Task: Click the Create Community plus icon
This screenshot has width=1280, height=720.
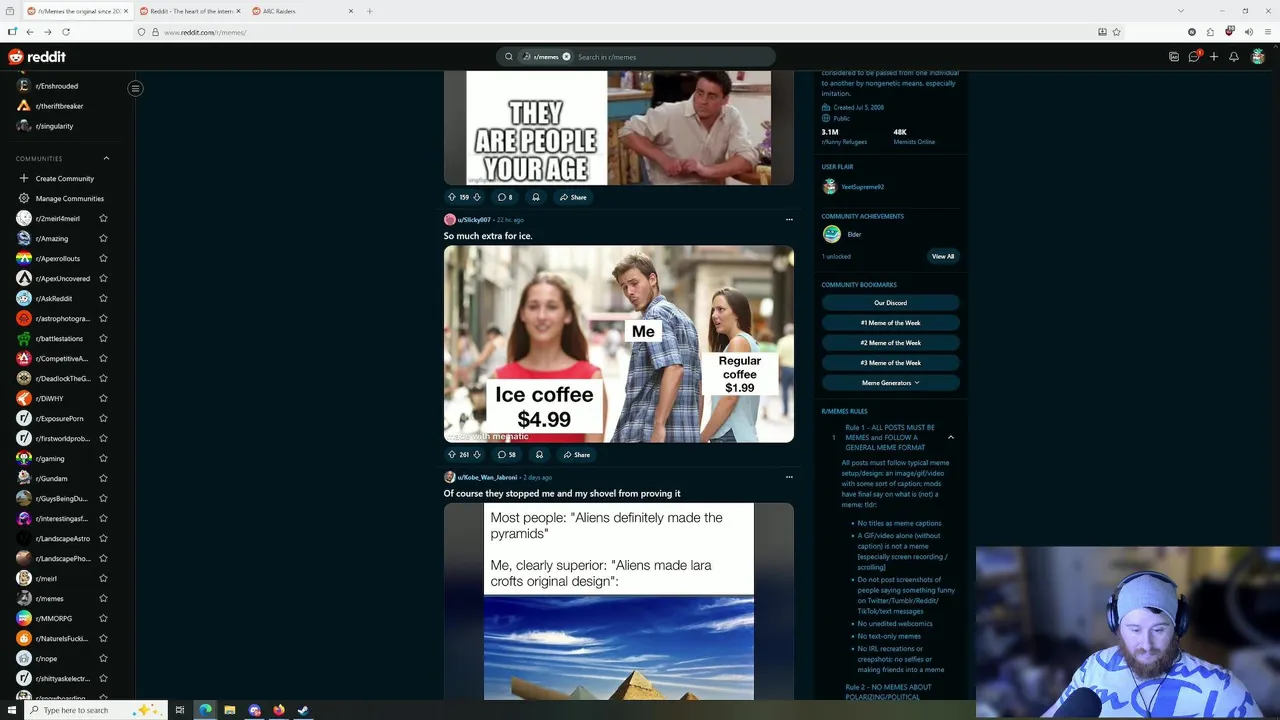Action: 24,178
